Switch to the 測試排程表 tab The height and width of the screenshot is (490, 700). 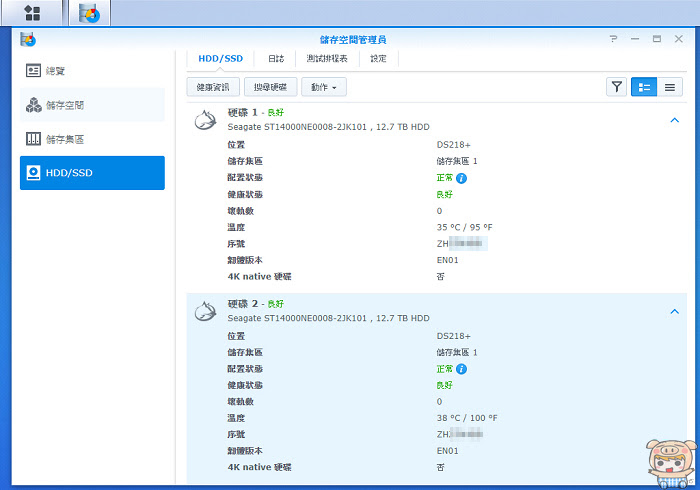(x=327, y=58)
